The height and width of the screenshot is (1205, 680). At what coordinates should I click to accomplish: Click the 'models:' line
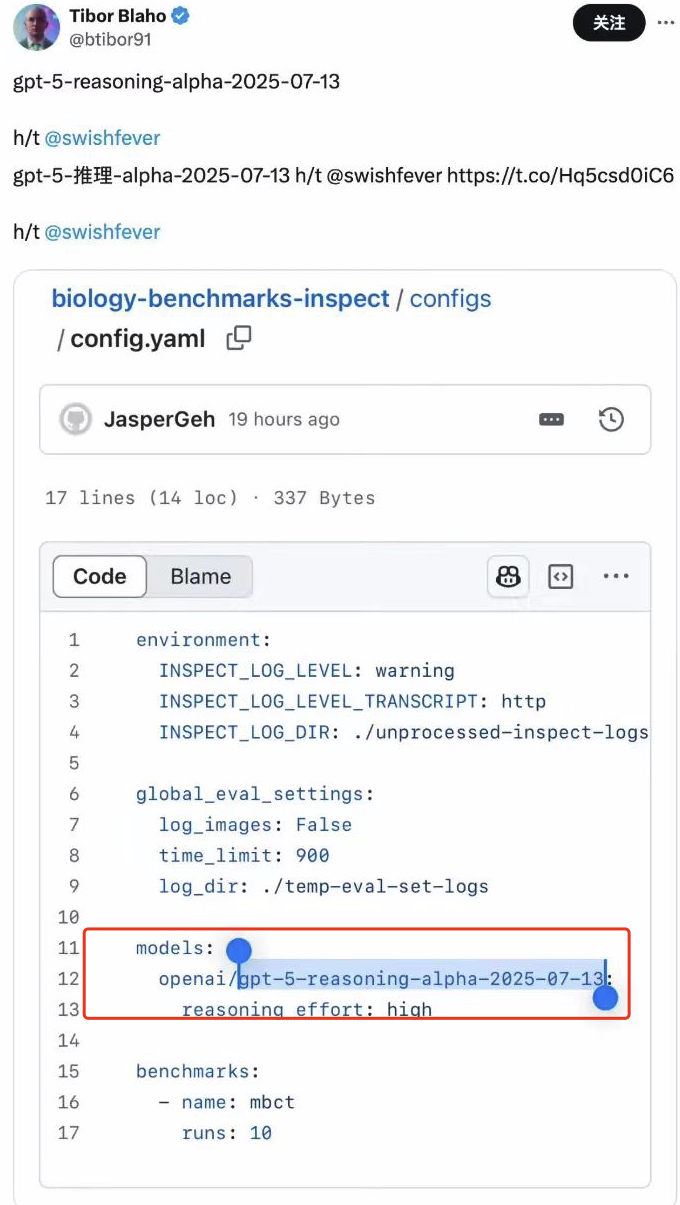(175, 947)
